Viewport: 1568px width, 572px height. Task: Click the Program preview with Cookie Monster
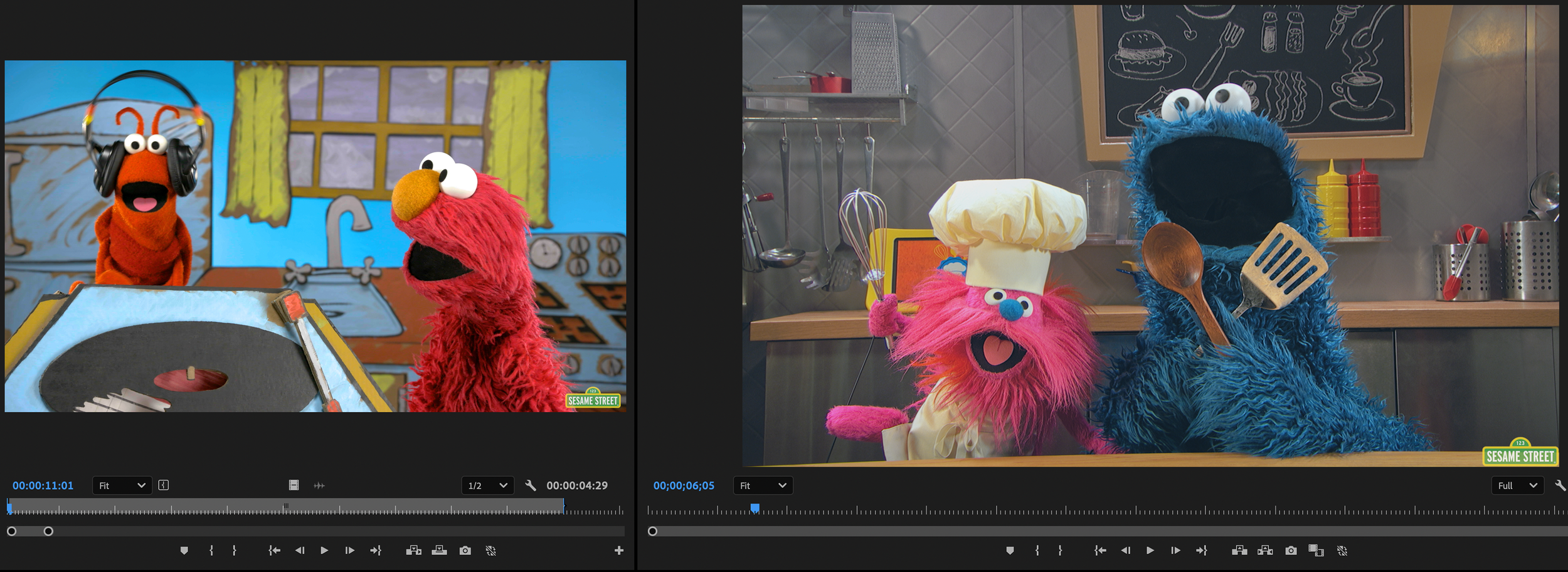(x=1150, y=236)
